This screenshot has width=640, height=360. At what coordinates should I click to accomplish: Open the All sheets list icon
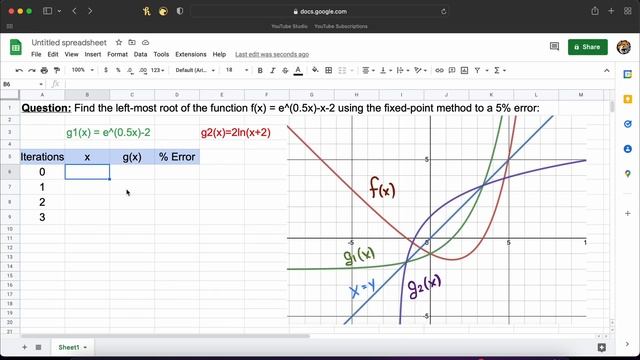(x=38, y=347)
